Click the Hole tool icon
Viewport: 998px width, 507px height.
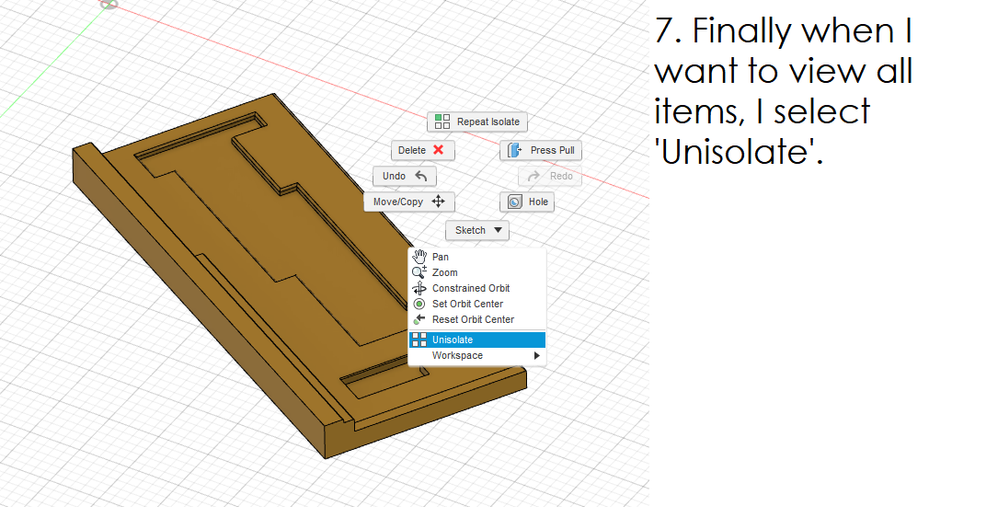click(x=515, y=202)
